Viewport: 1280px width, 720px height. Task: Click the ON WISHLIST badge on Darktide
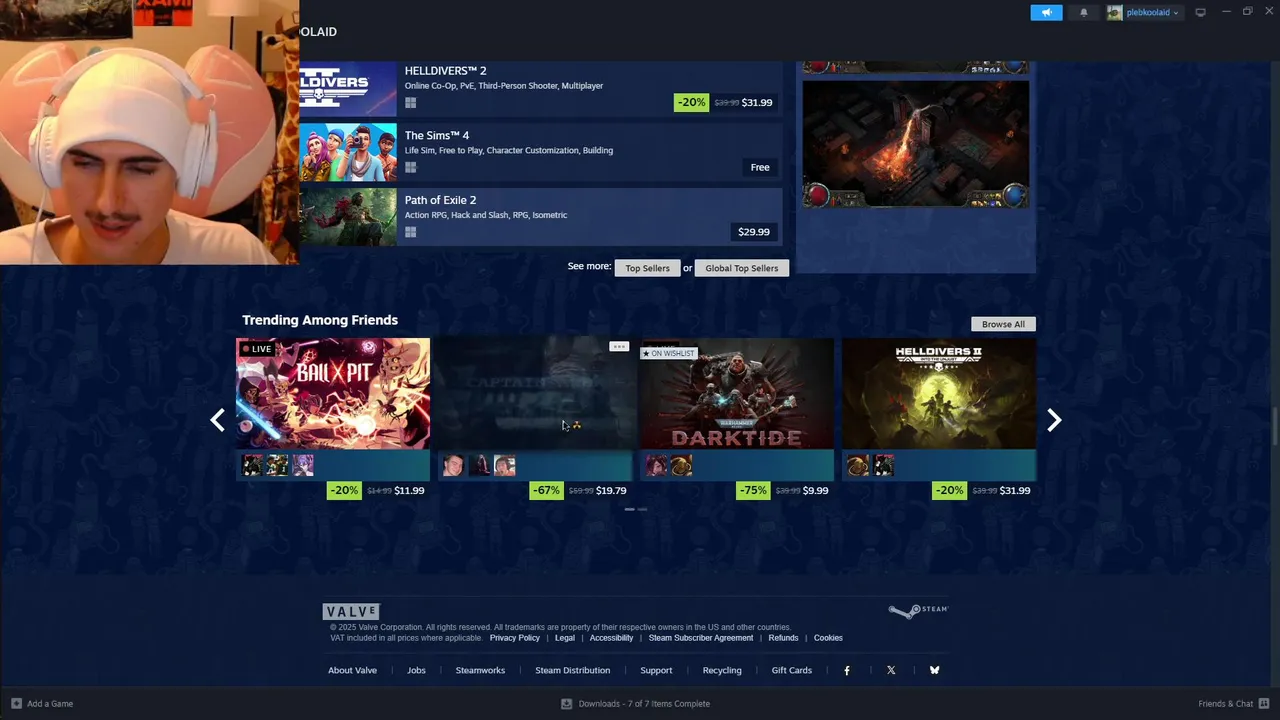[668, 353]
